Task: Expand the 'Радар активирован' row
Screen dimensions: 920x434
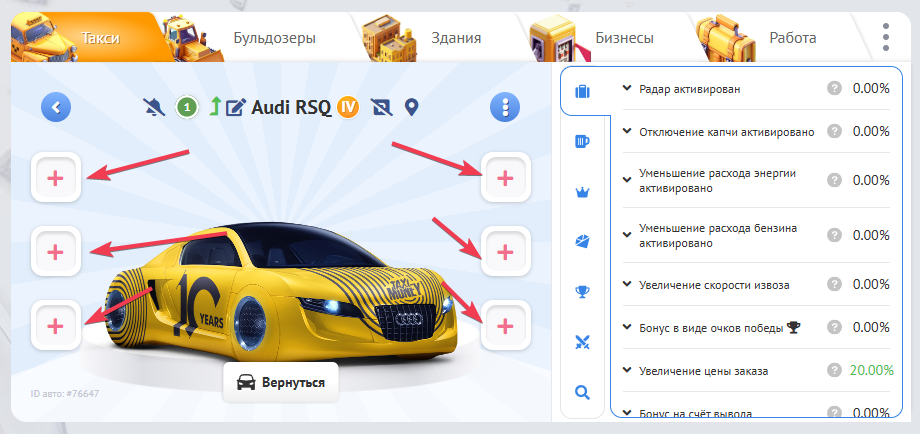Action: click(x=627, y=89)
